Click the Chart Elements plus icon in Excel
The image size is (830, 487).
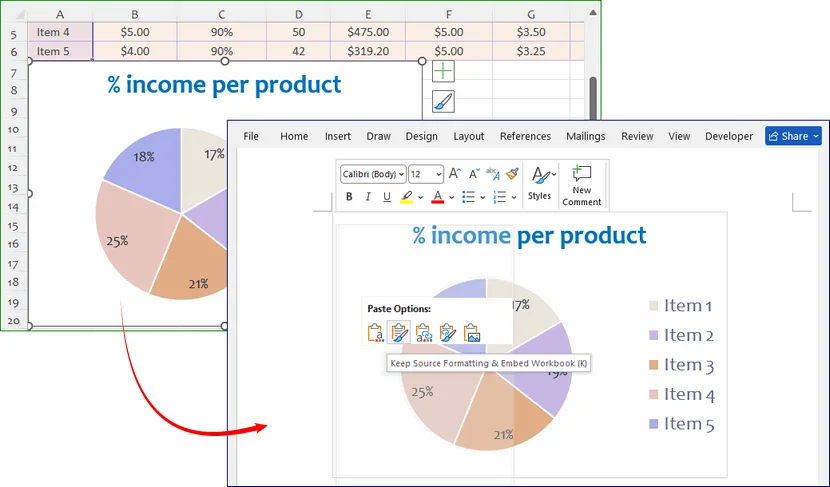pyautogui.click(x=443, y=71)
